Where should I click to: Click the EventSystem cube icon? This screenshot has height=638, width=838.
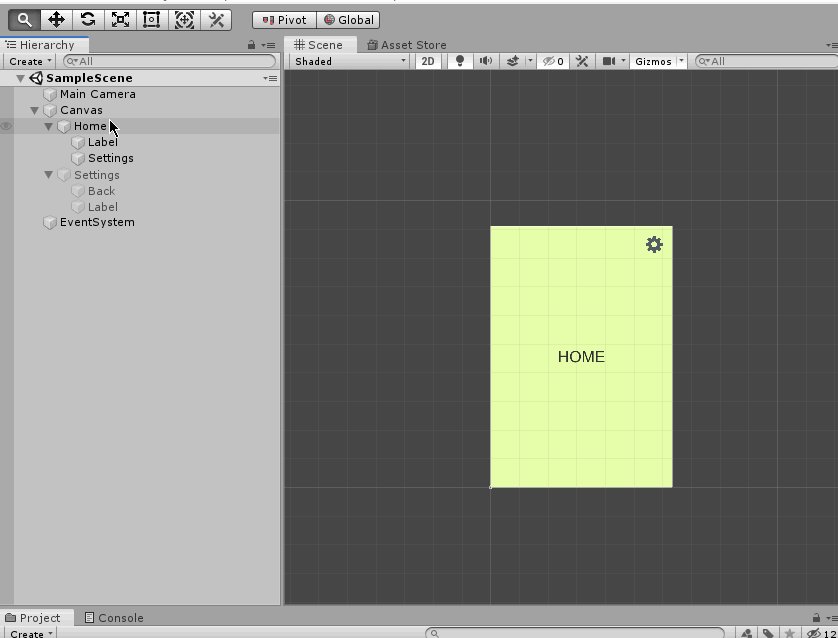coord(50,223)
